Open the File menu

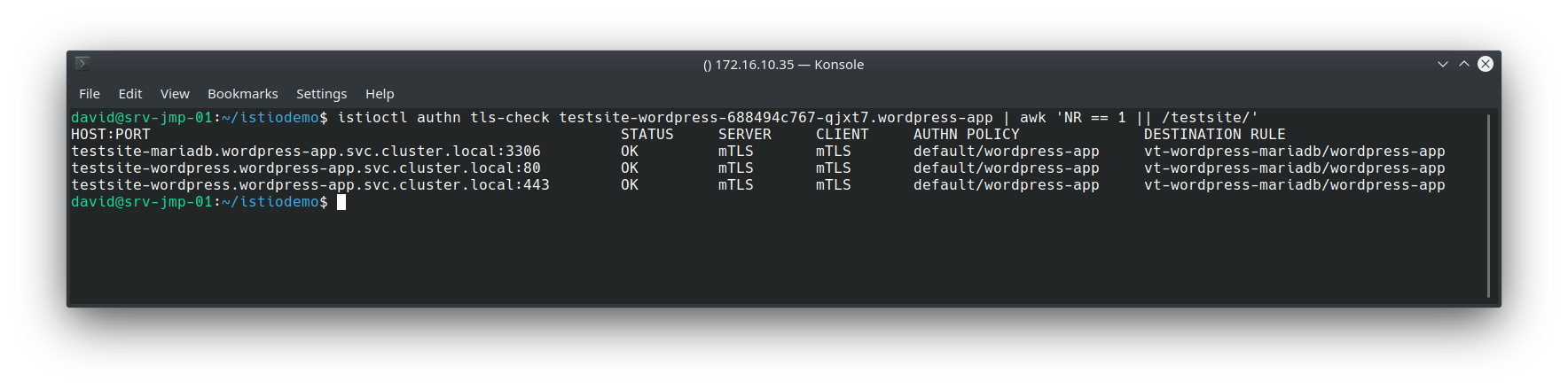pos(89,94)
